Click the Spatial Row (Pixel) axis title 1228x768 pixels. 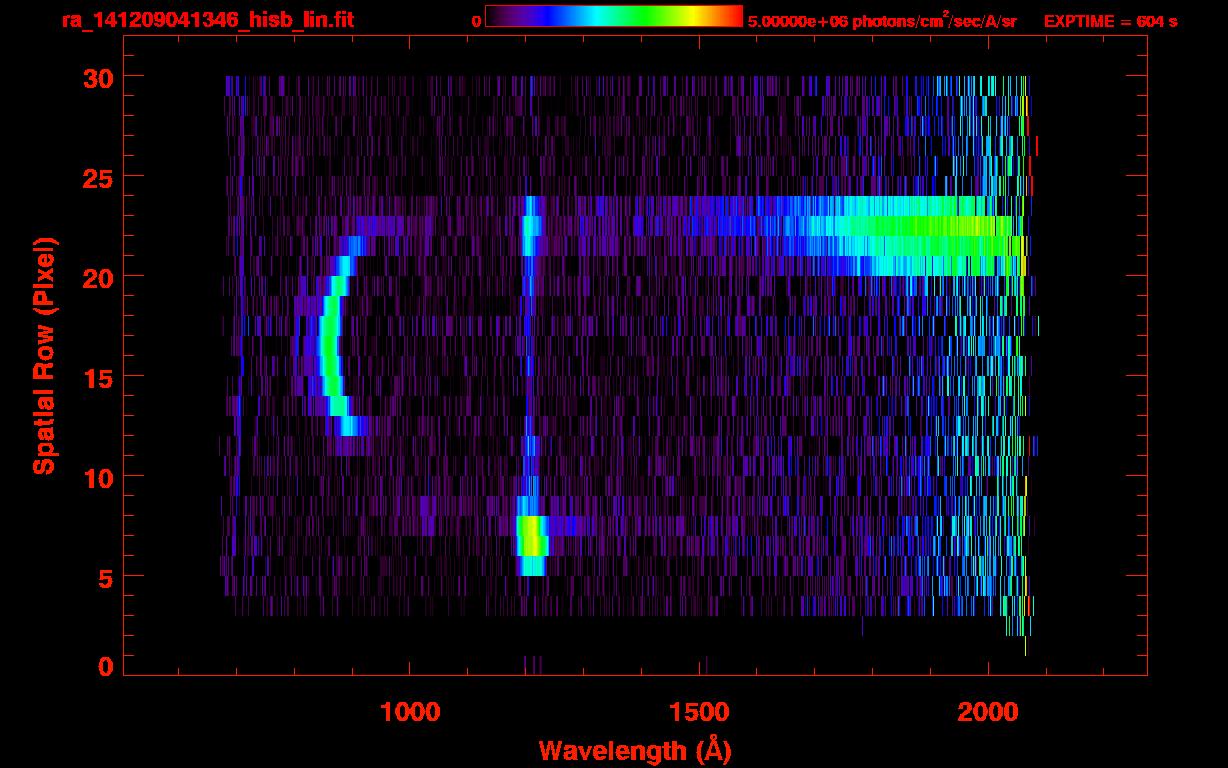[x=44, y=356]
